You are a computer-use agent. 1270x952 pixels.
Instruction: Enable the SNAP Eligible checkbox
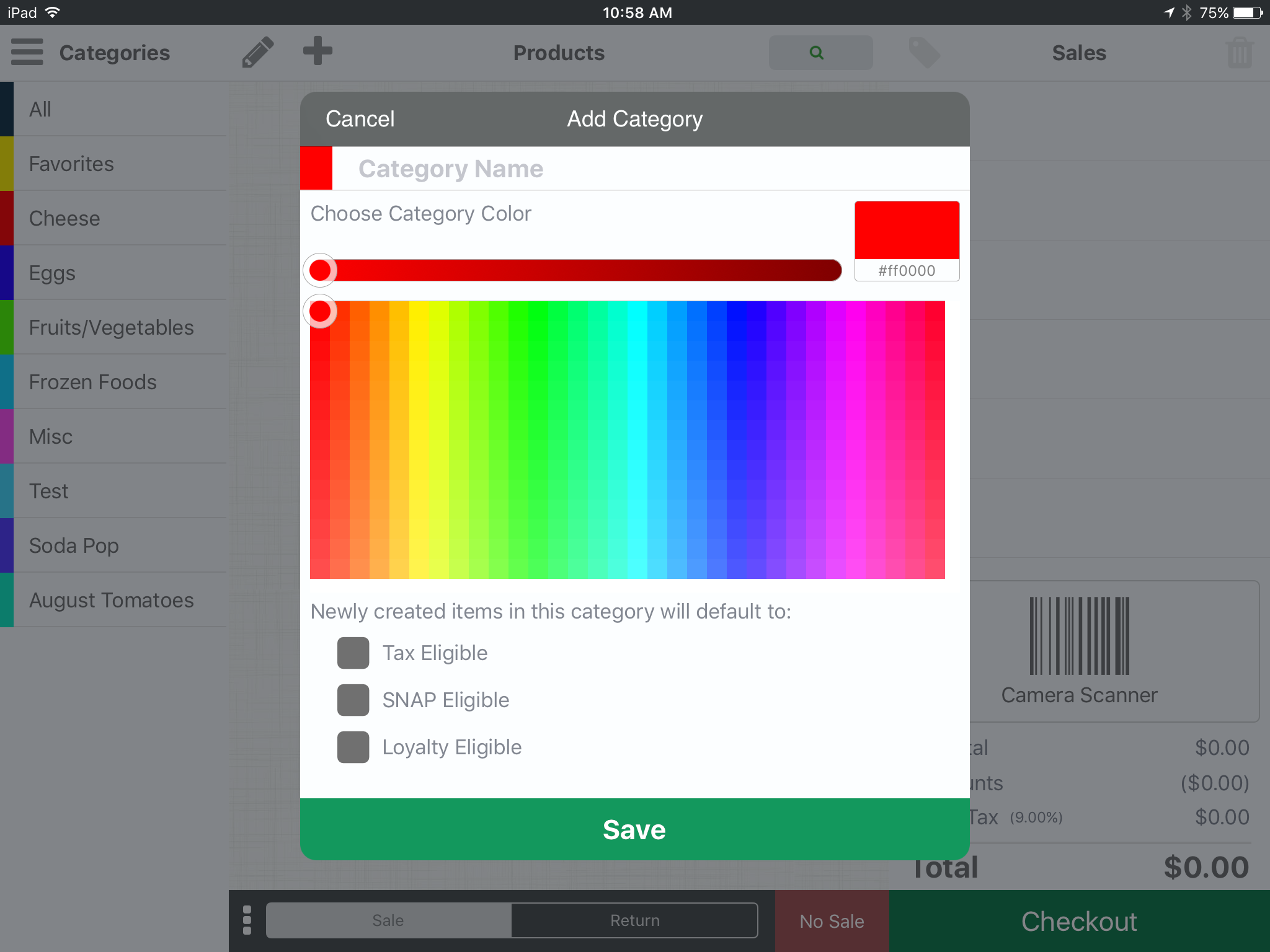coord(353,700)
